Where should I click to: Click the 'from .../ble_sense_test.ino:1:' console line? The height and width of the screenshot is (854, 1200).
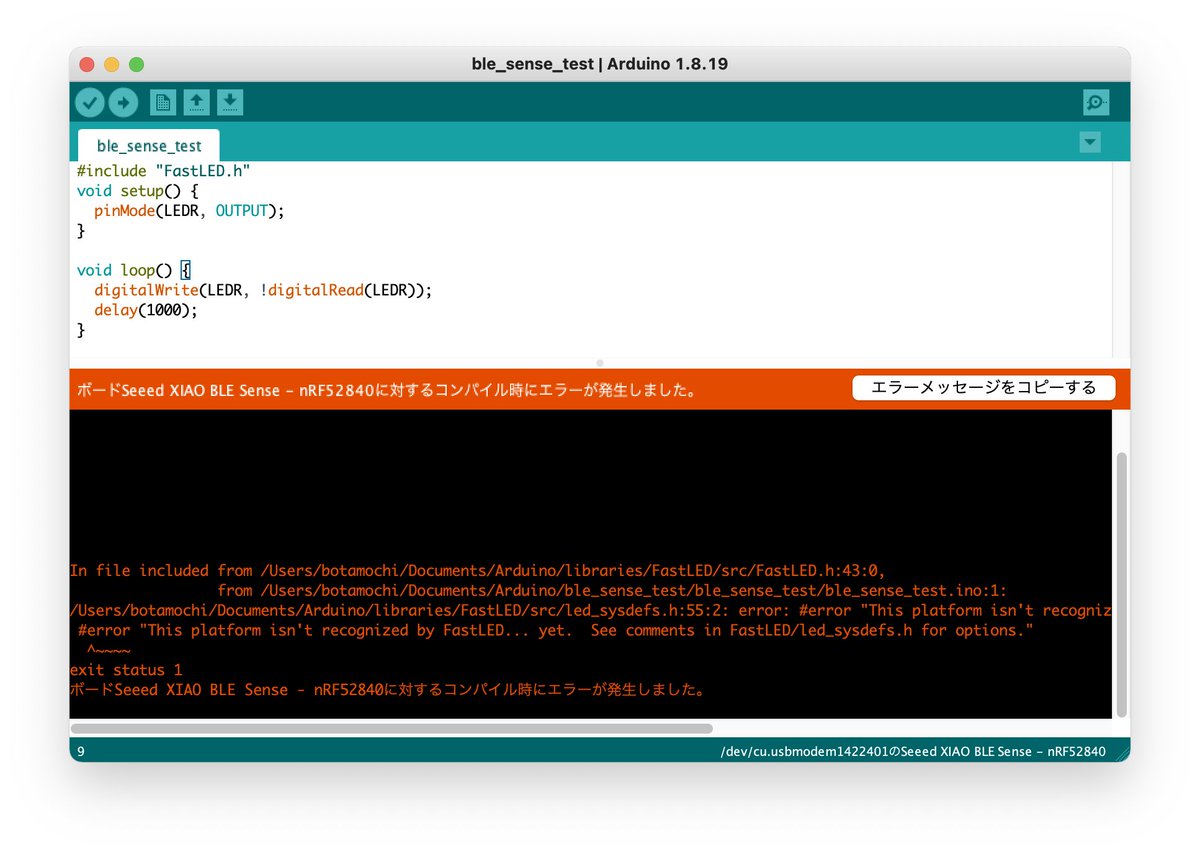coord(612,590)
